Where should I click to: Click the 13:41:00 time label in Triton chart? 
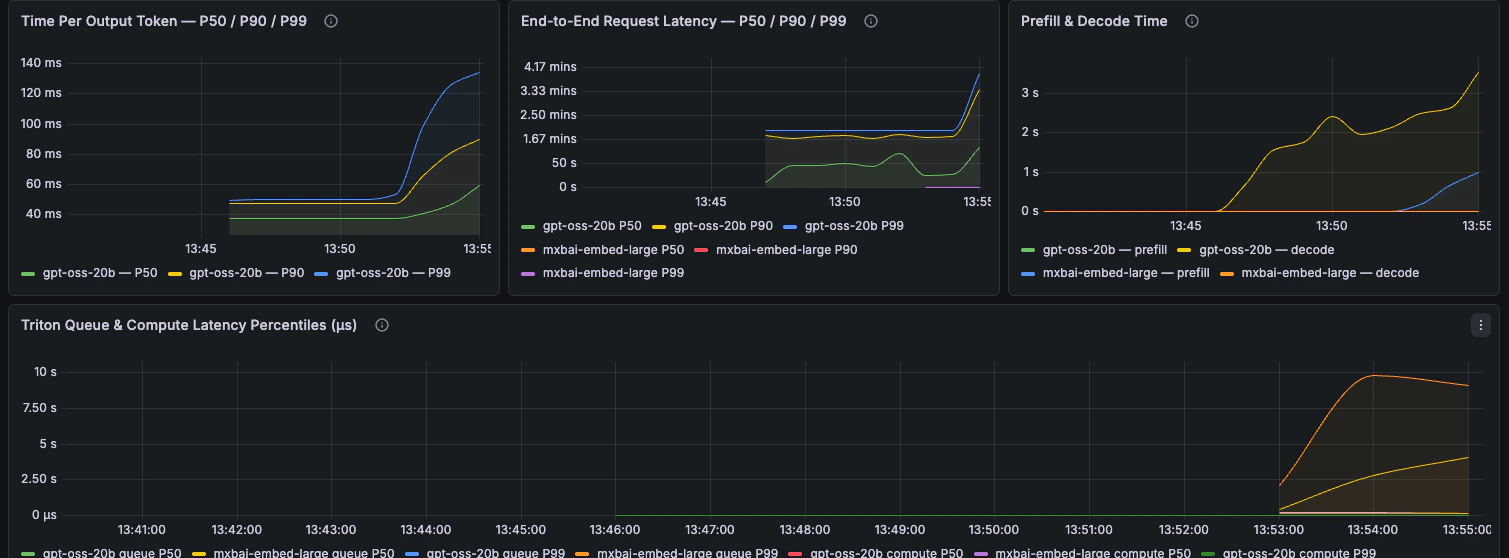click(x=141, y=530)
